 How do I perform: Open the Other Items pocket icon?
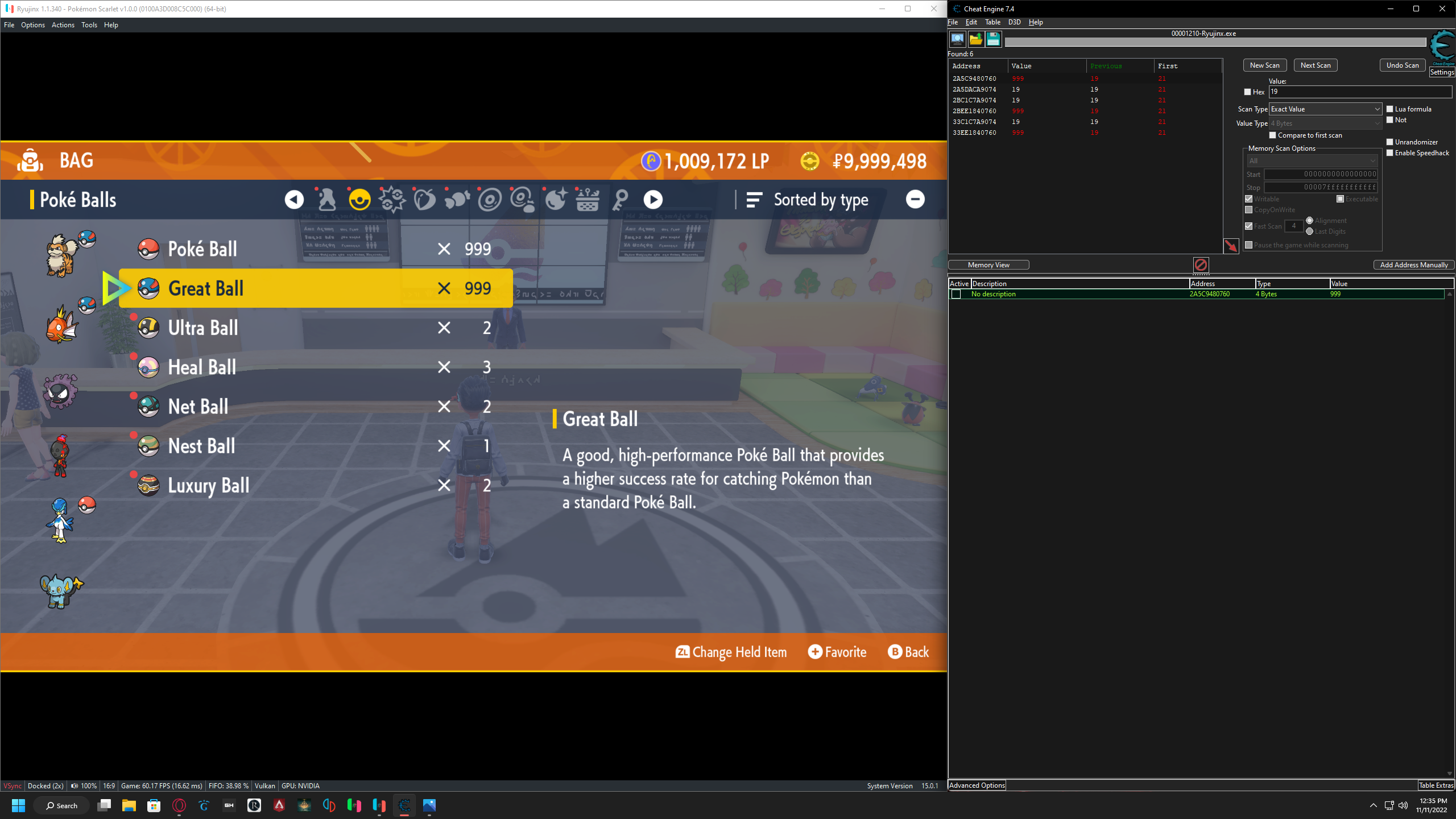click(457, 200)
